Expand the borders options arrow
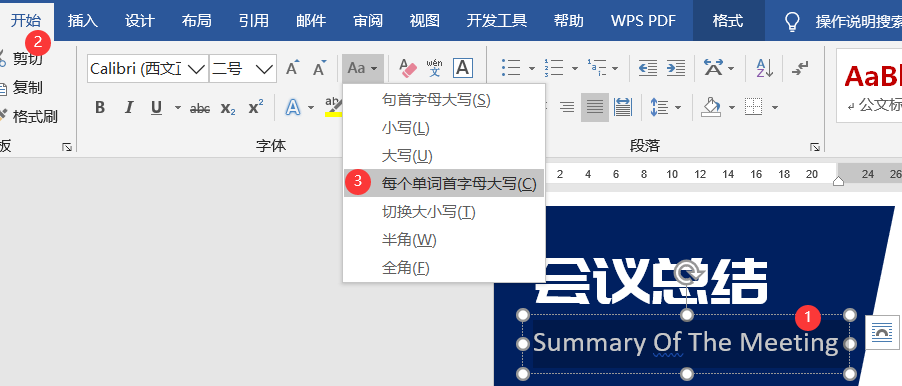 [774, 107]
